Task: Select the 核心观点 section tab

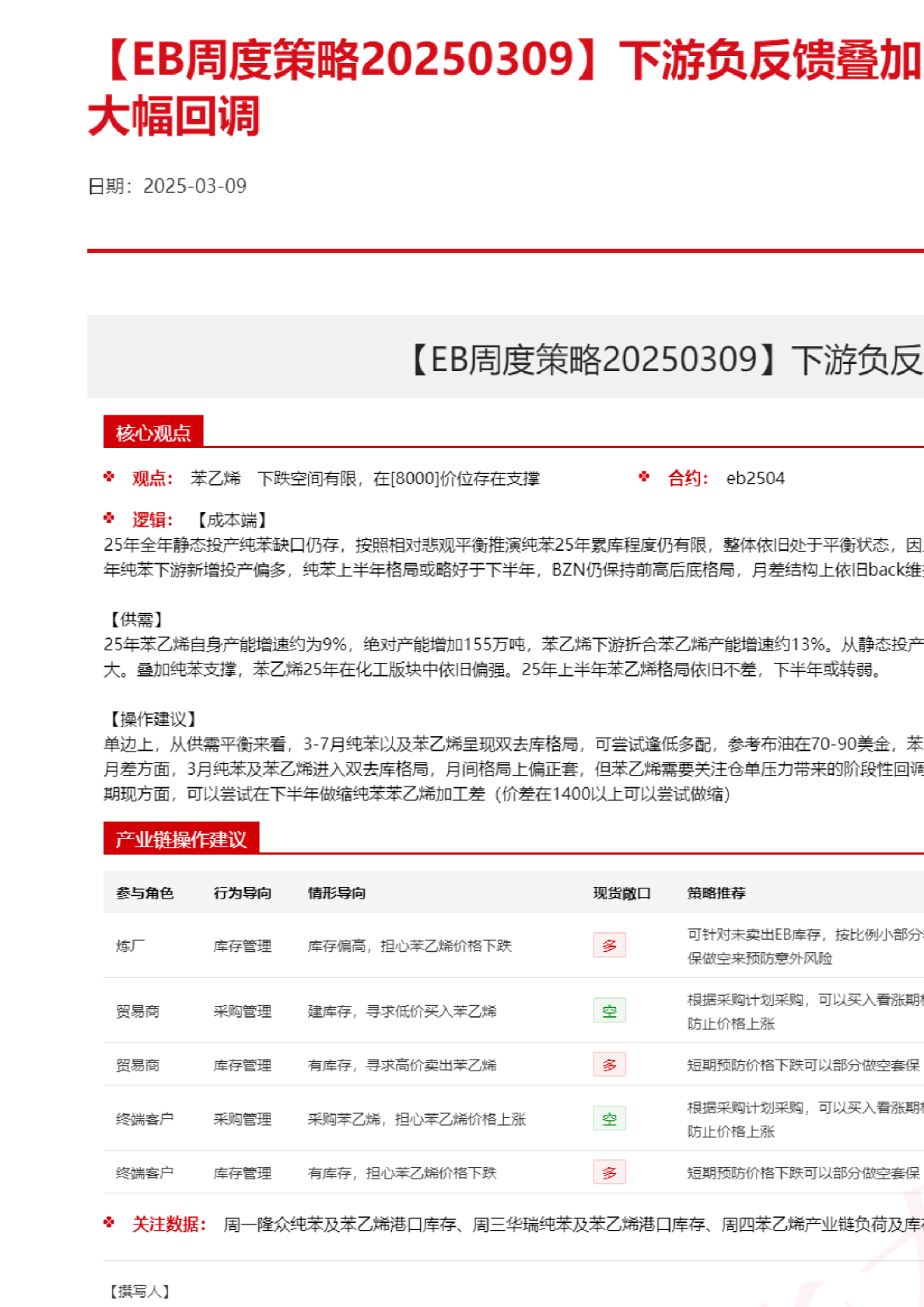Action: (x=153, y=433)
